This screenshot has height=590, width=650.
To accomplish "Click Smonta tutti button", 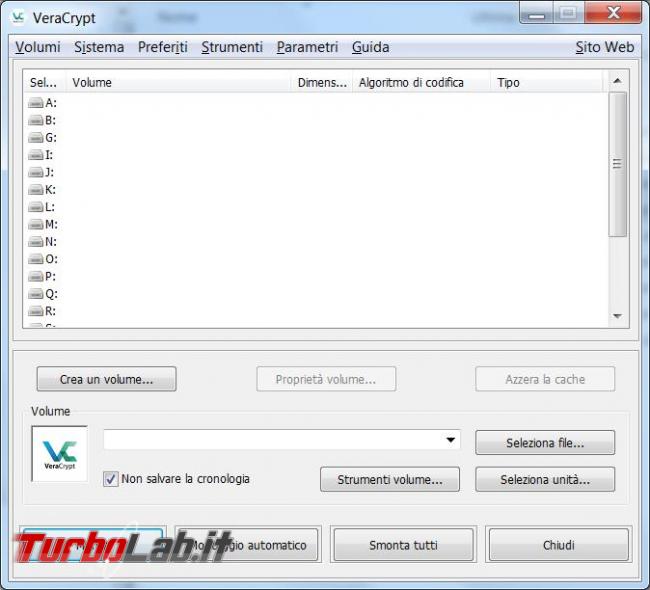I will pos(403,545).
